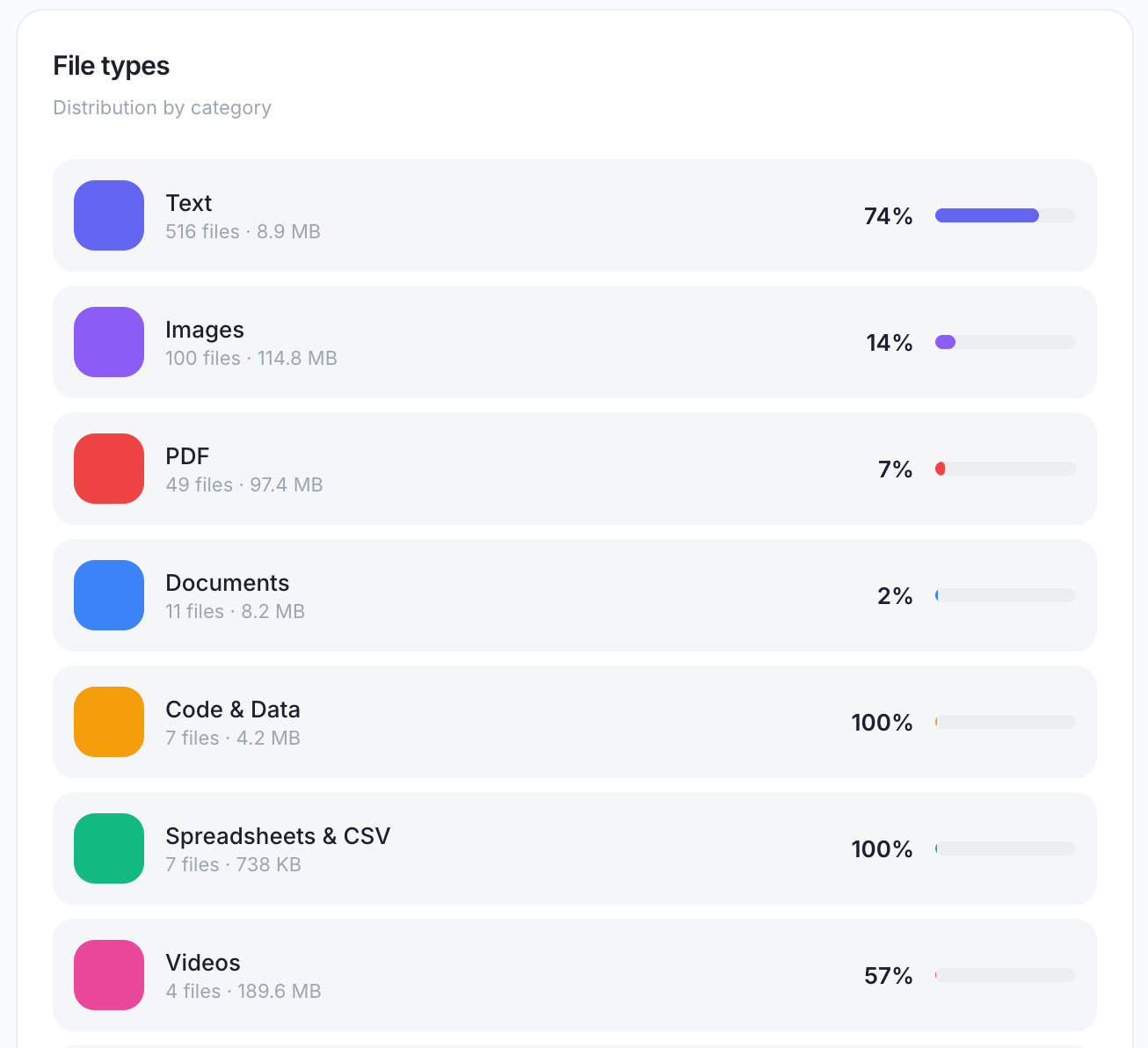Click the blue Documents category icon
Image resolution: width=1148 pixels, height=1048 pixels.
click(x=109, y=595)
